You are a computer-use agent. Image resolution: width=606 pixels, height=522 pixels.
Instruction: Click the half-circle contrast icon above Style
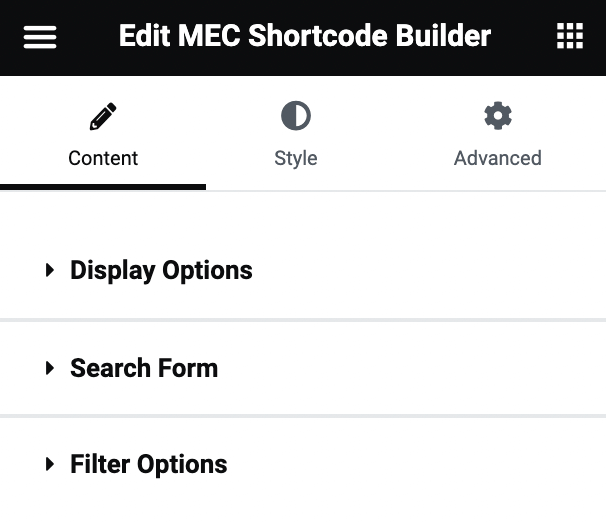296,117
